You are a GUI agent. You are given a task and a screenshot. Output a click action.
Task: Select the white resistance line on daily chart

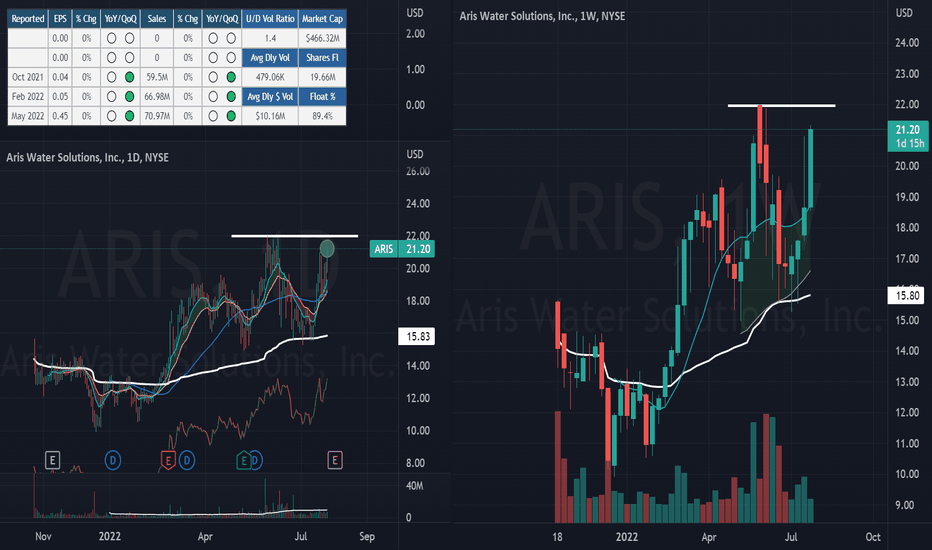pyautogui.click(x=295, y=236)
